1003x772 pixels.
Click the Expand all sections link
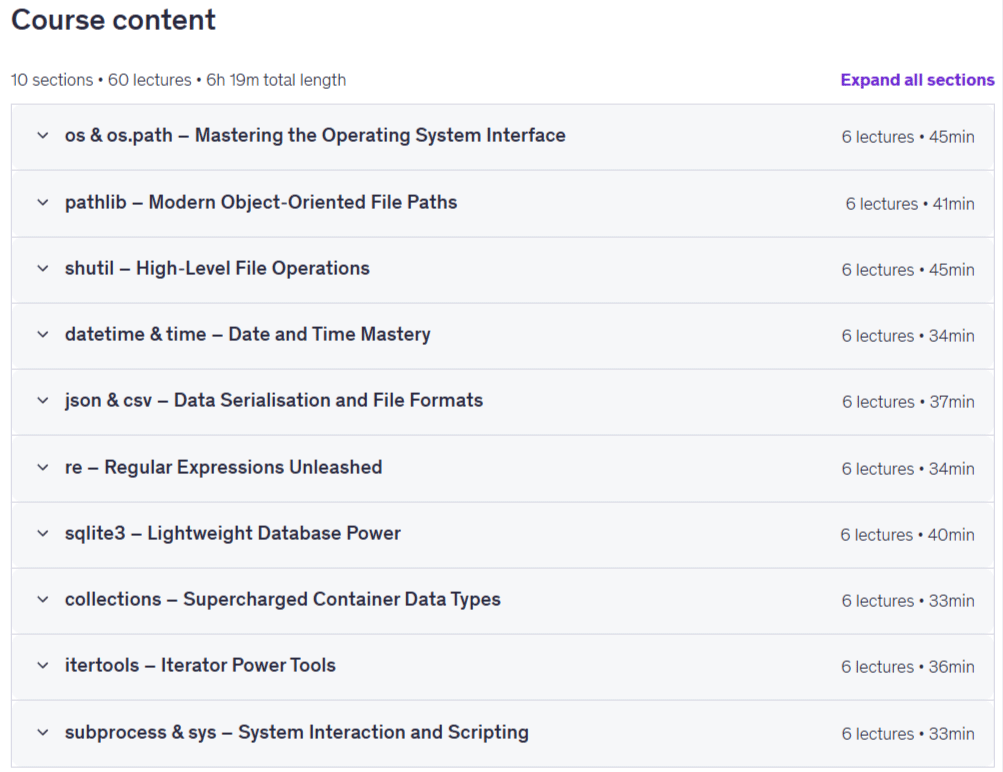(917, 80)
